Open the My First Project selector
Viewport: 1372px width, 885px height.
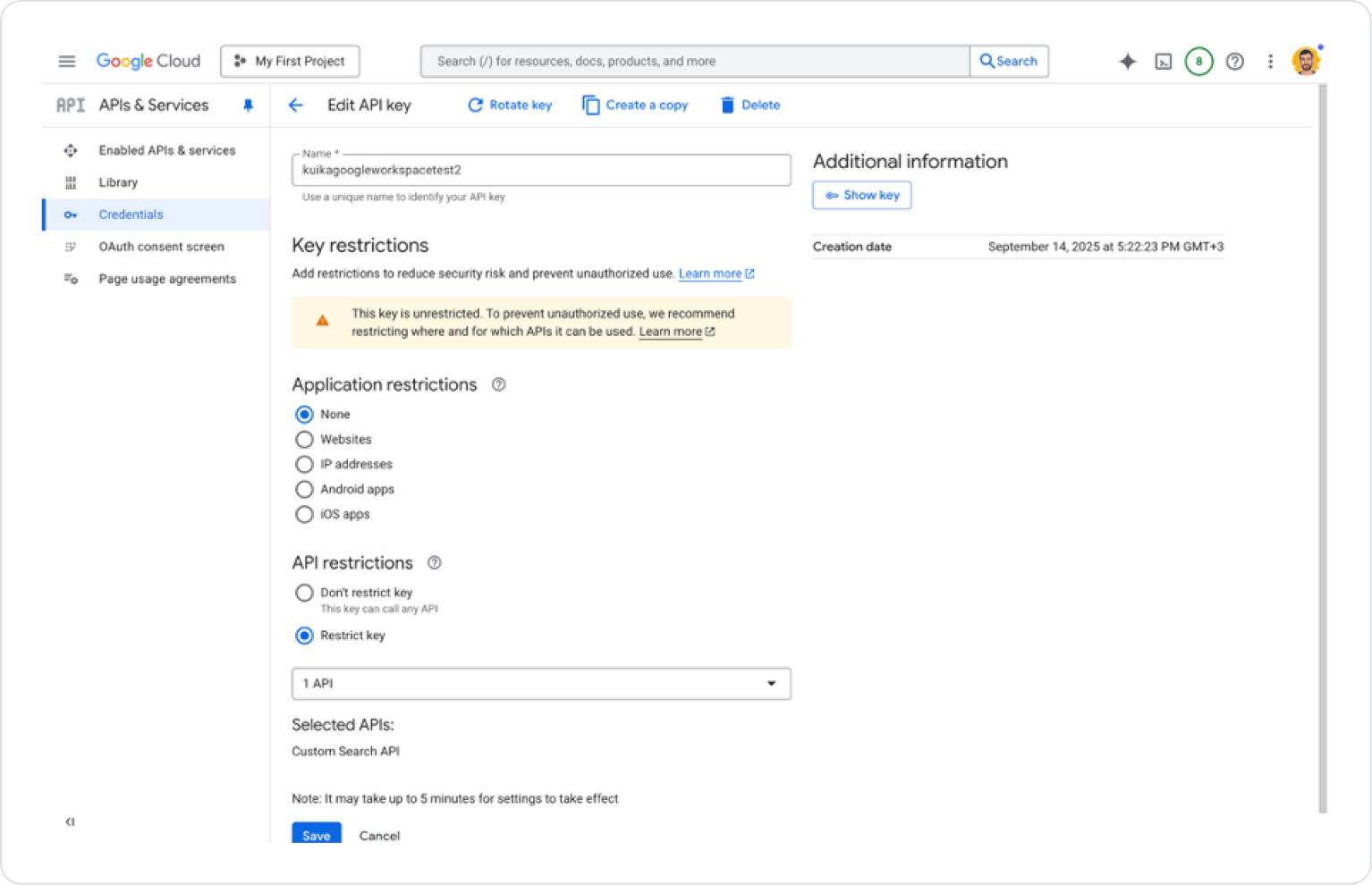click(290, 62)
